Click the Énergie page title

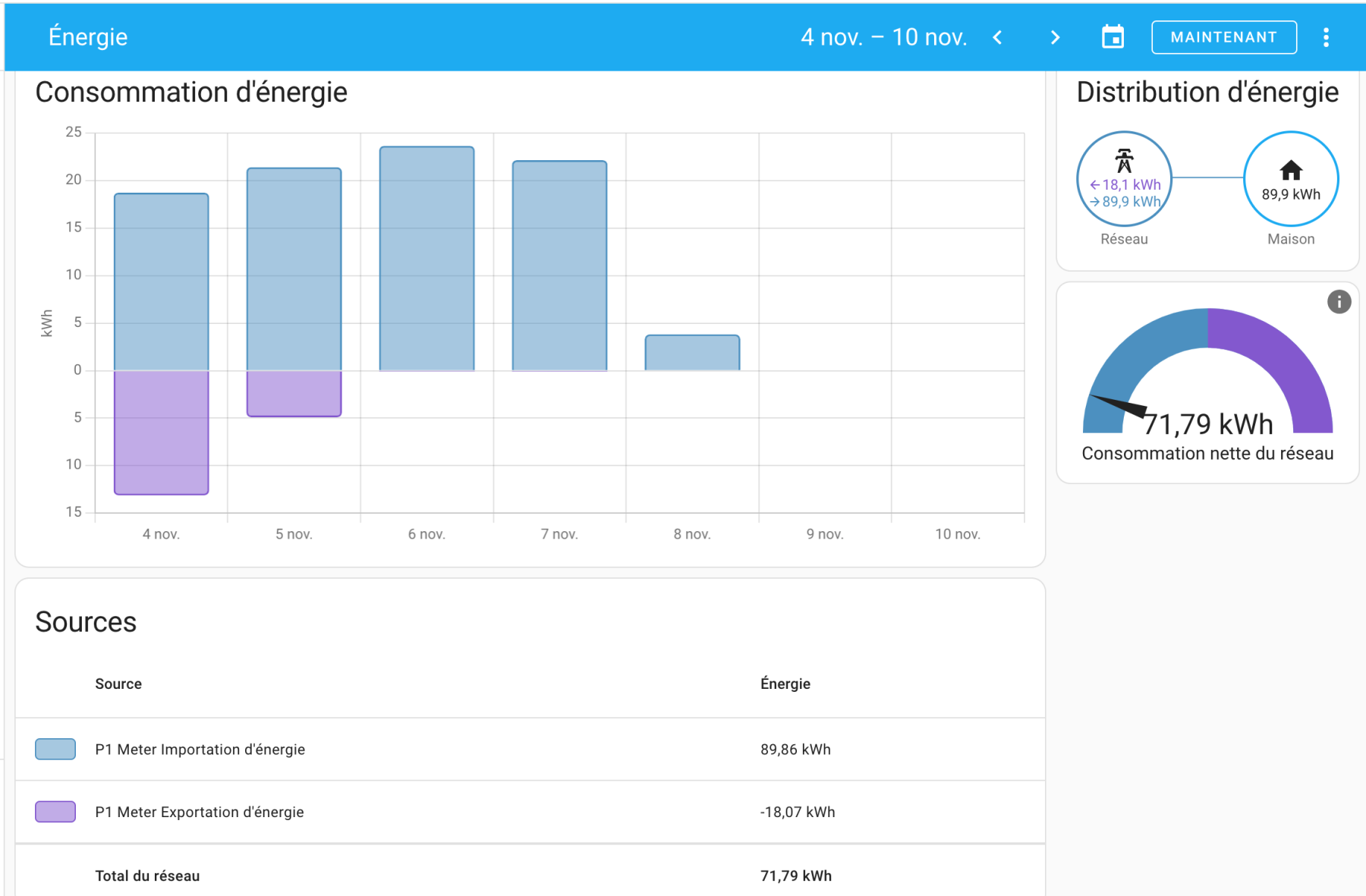click(88, 37)
